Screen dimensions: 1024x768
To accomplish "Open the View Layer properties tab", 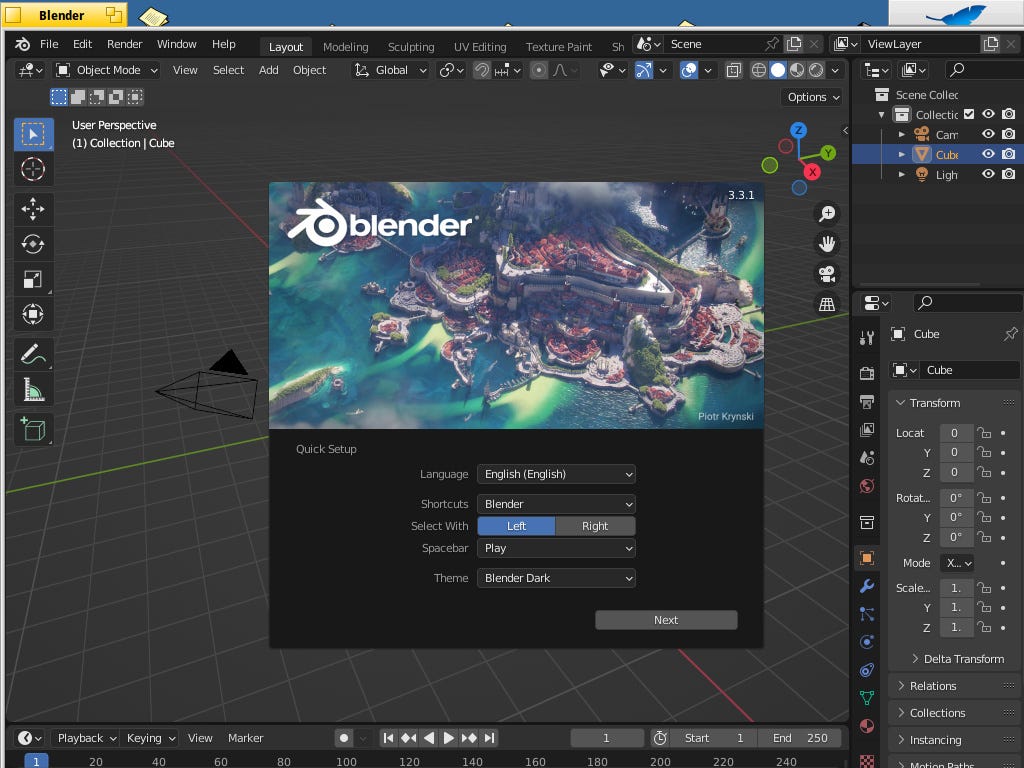I will coord(867,430).
